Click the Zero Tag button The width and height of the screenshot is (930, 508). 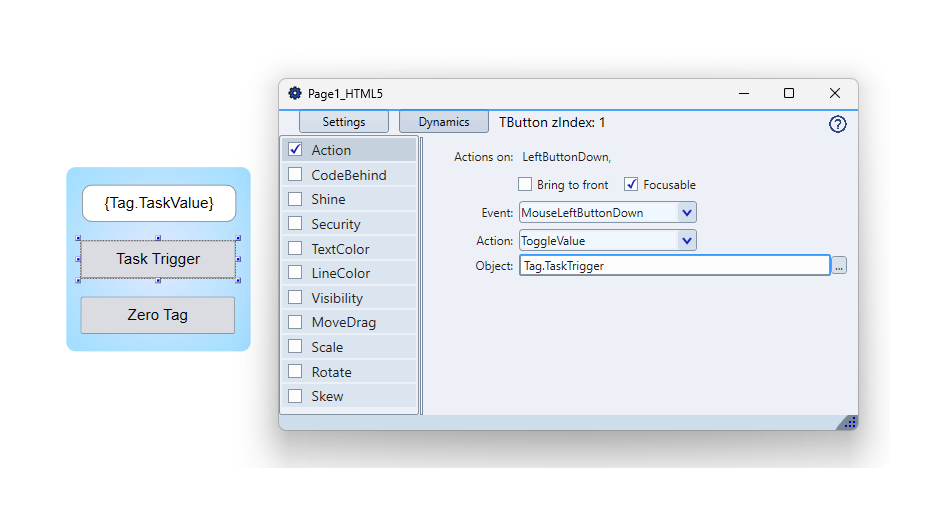158,315
